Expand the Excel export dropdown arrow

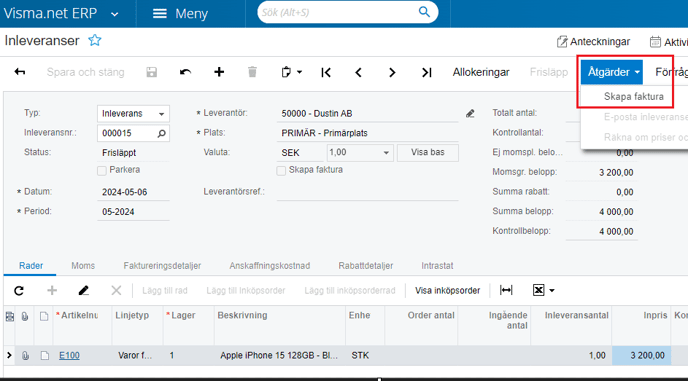click(552, 291)
